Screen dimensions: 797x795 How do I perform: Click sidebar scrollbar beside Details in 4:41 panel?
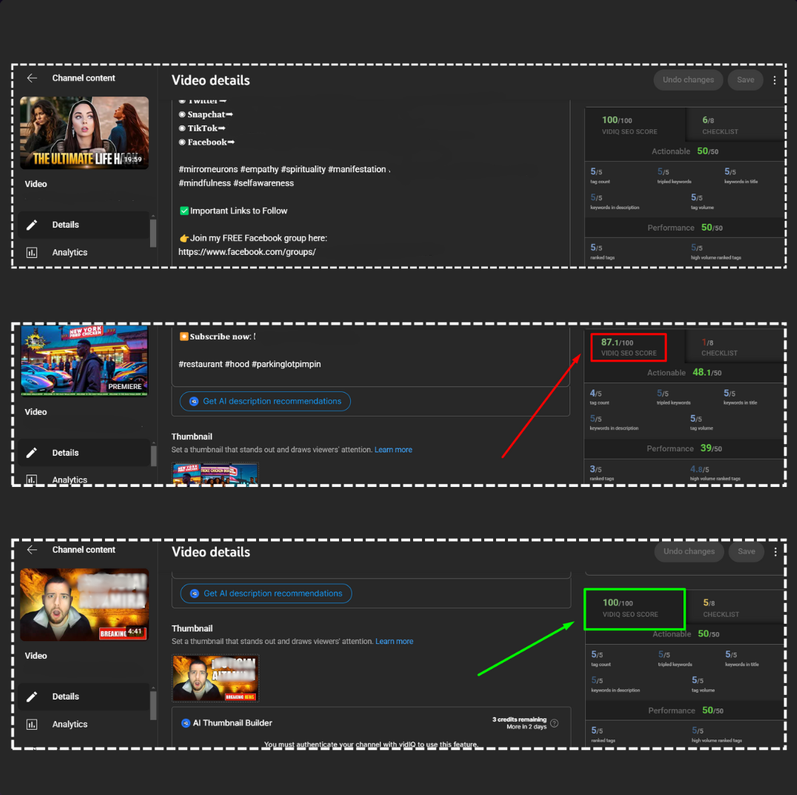click(x=153, y=705)
